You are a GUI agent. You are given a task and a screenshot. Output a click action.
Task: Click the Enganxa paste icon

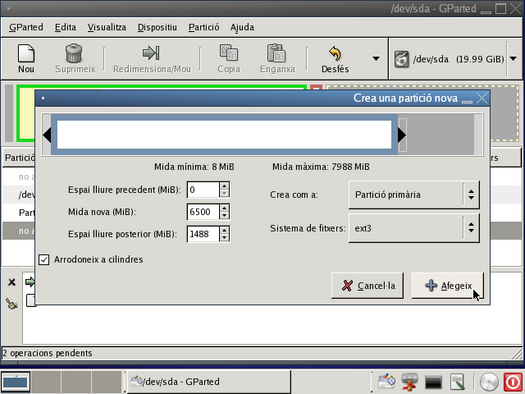point(277,53)
